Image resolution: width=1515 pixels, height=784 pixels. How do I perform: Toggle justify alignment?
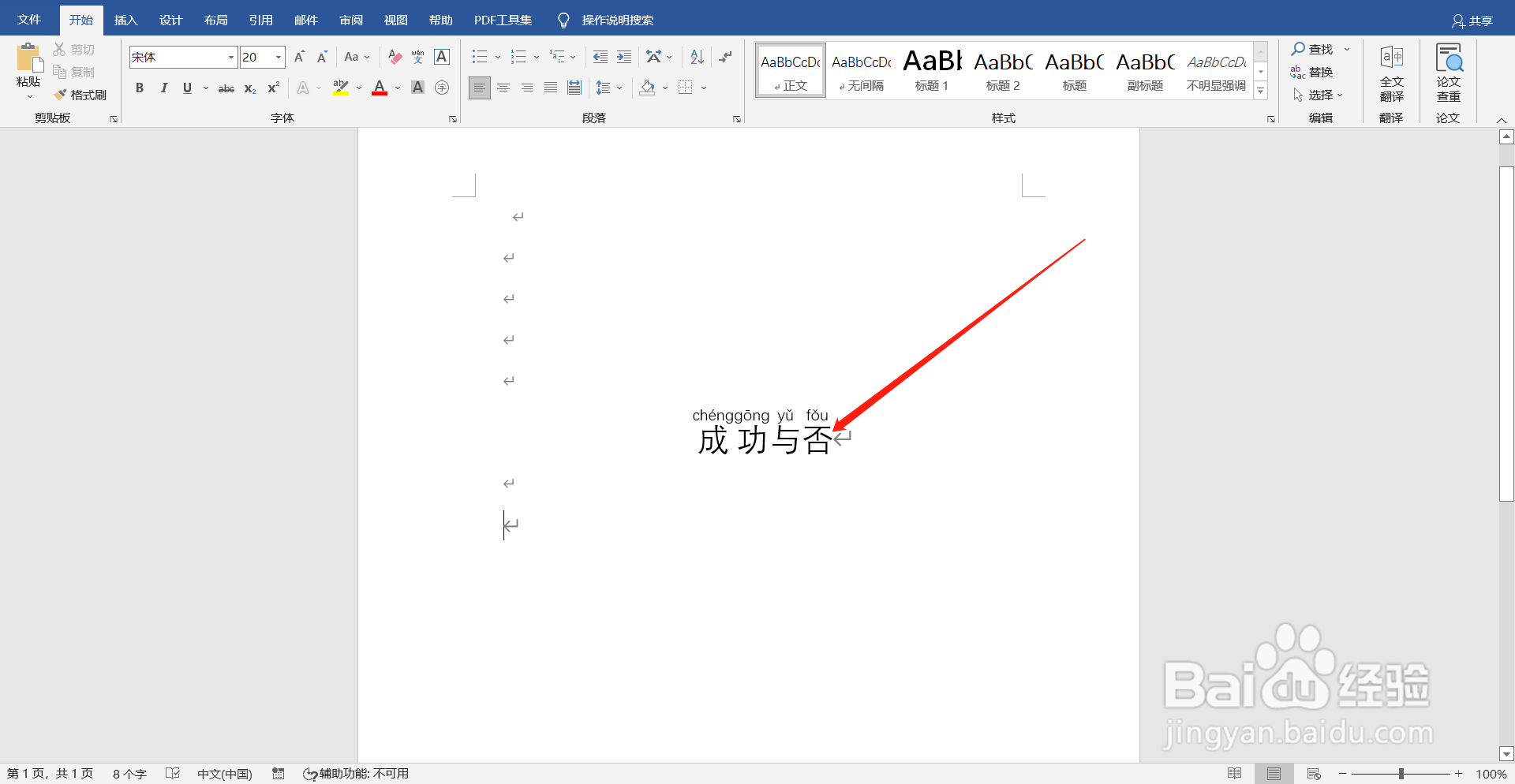[x=551, y=88]
